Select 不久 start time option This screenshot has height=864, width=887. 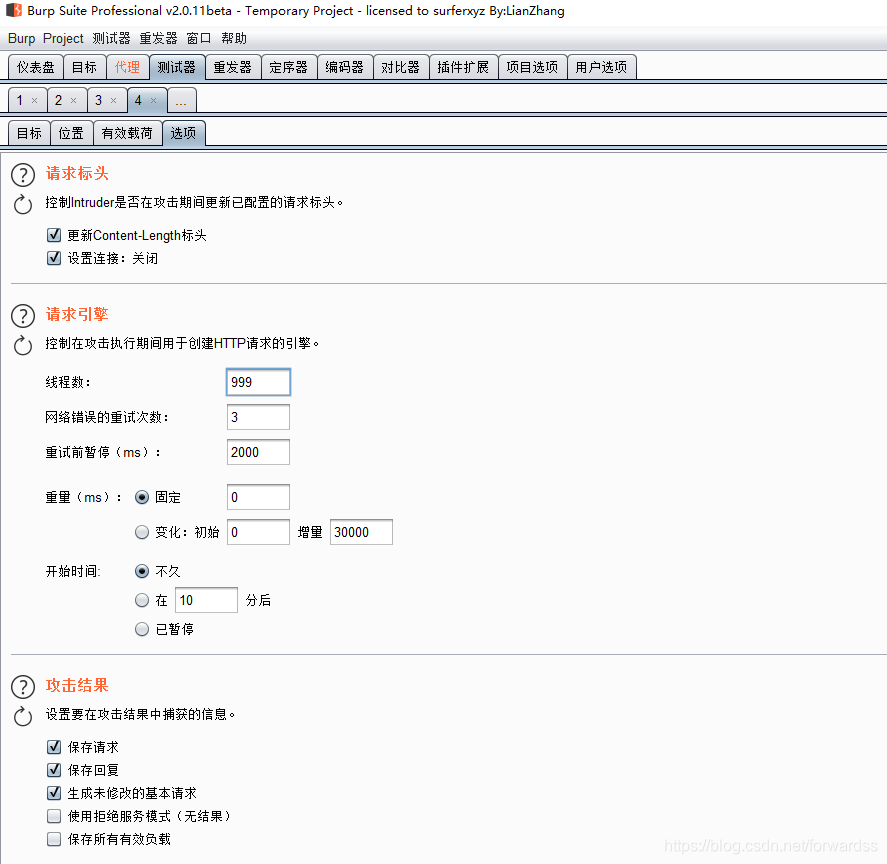pos(142,571)
